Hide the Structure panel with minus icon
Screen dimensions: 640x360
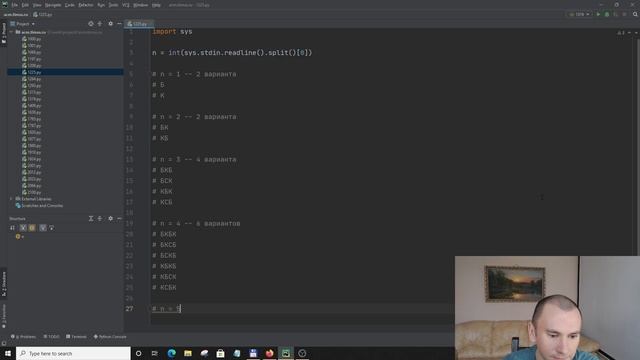pos(119,218)
